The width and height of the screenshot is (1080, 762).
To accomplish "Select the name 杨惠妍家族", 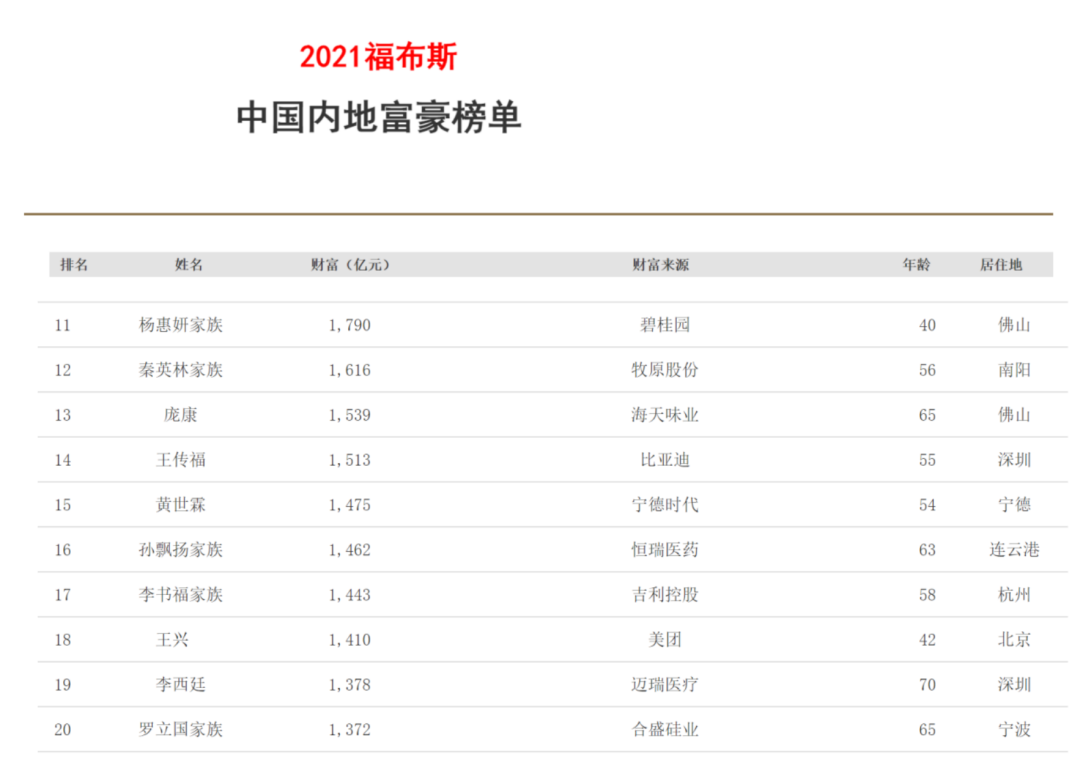I will click(x=181, y=325).
